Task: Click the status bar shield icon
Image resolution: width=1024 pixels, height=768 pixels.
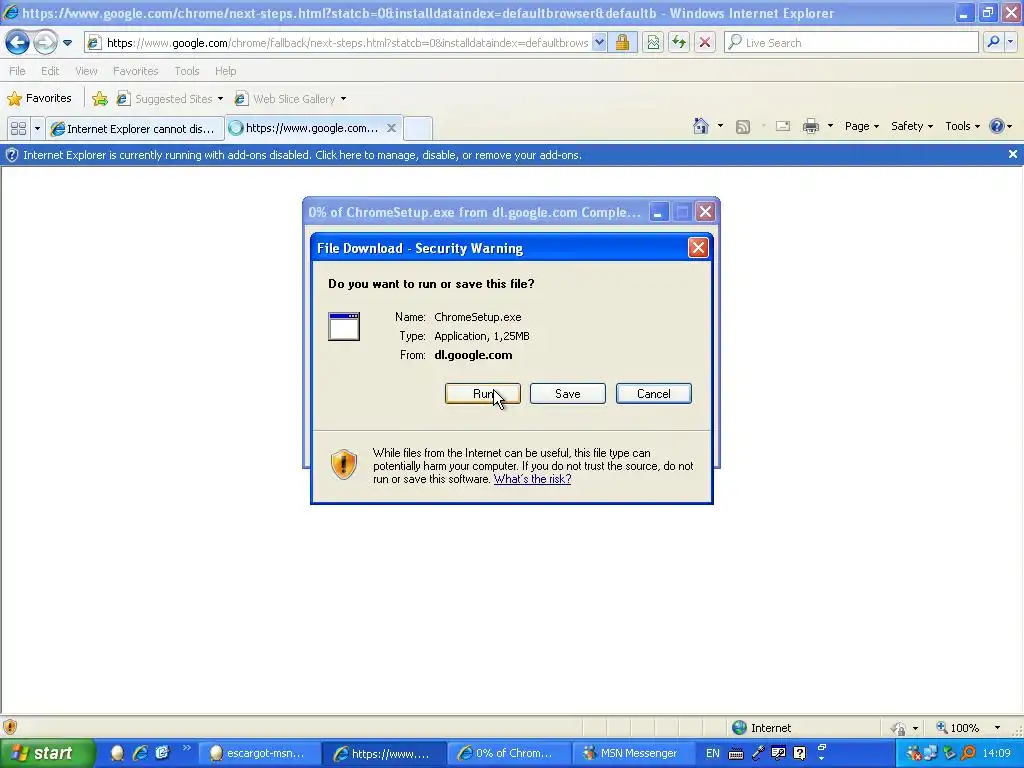Action: pyautogui.click(x=10, y=727)
